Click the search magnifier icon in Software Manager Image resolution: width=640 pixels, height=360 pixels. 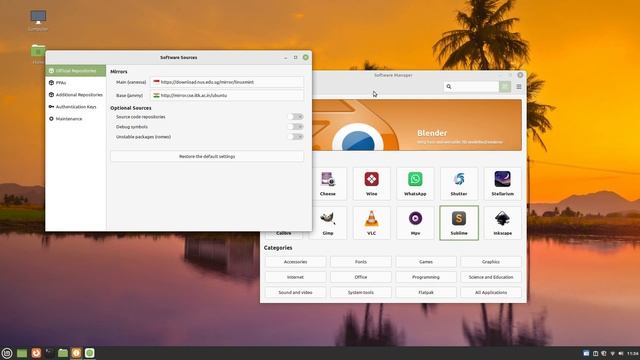[449, 87]
